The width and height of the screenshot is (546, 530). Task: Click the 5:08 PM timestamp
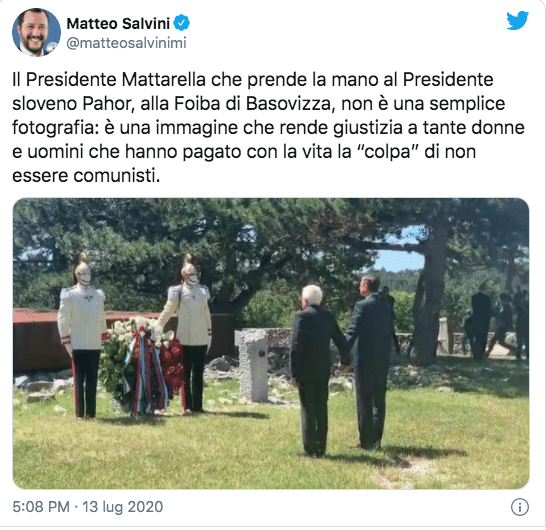pyautogui.click(x=41, y=507)
